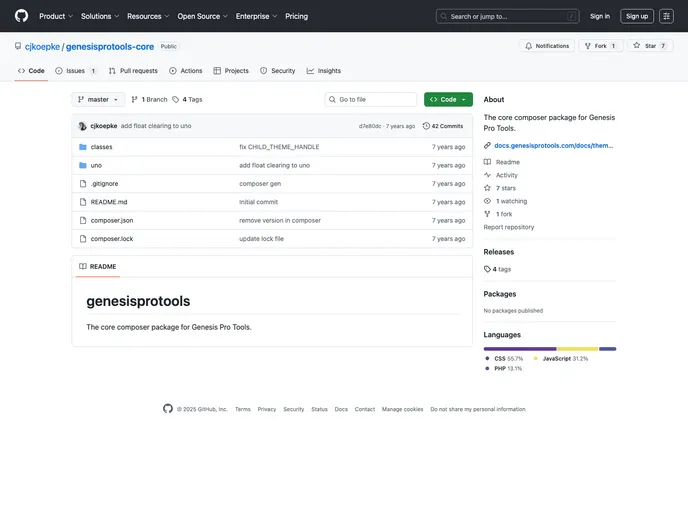This screenshot has height=512, width=688.
Task: Star this repository
Action: click(x=650, y=46)
